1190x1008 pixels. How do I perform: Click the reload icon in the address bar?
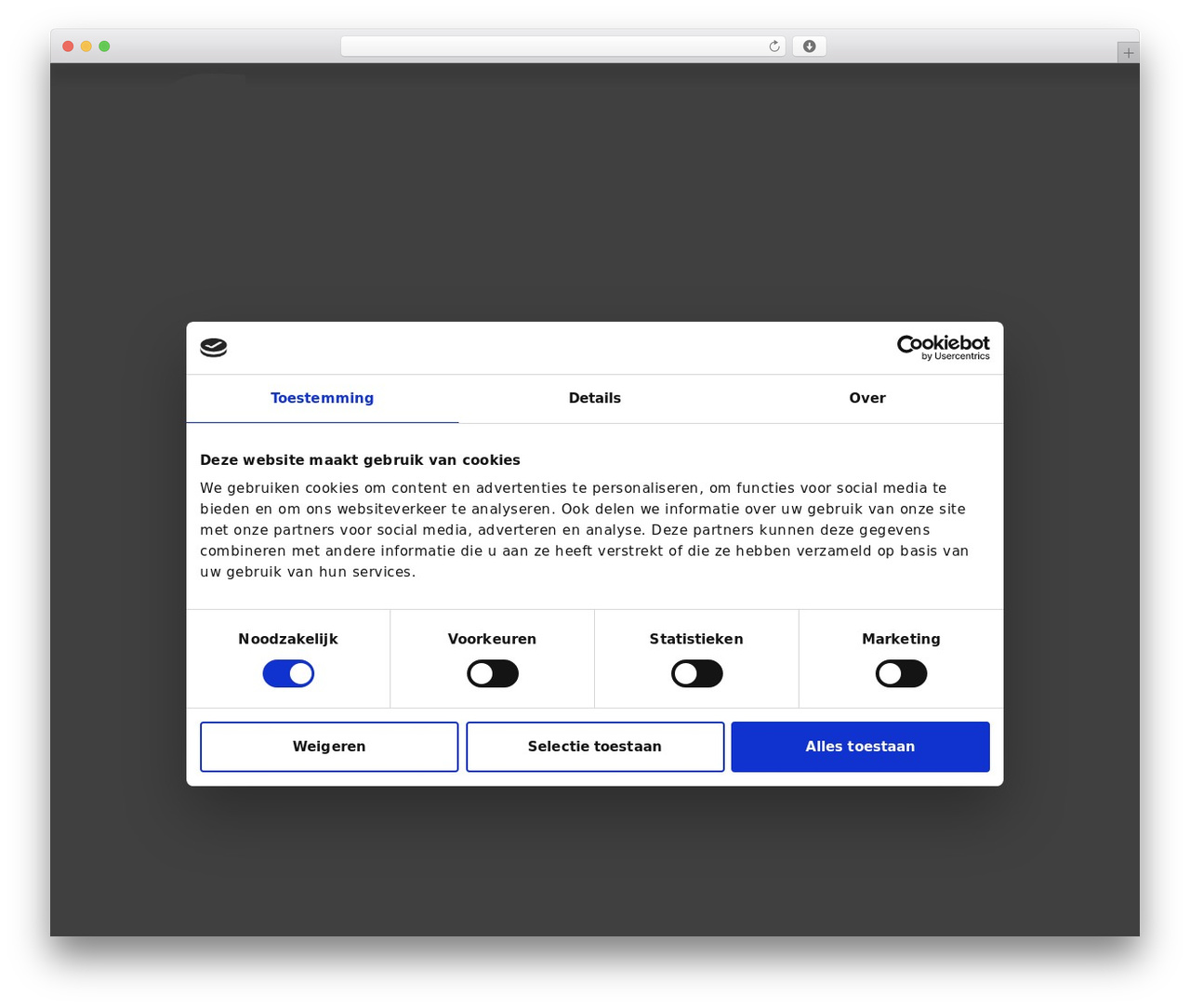774,46
